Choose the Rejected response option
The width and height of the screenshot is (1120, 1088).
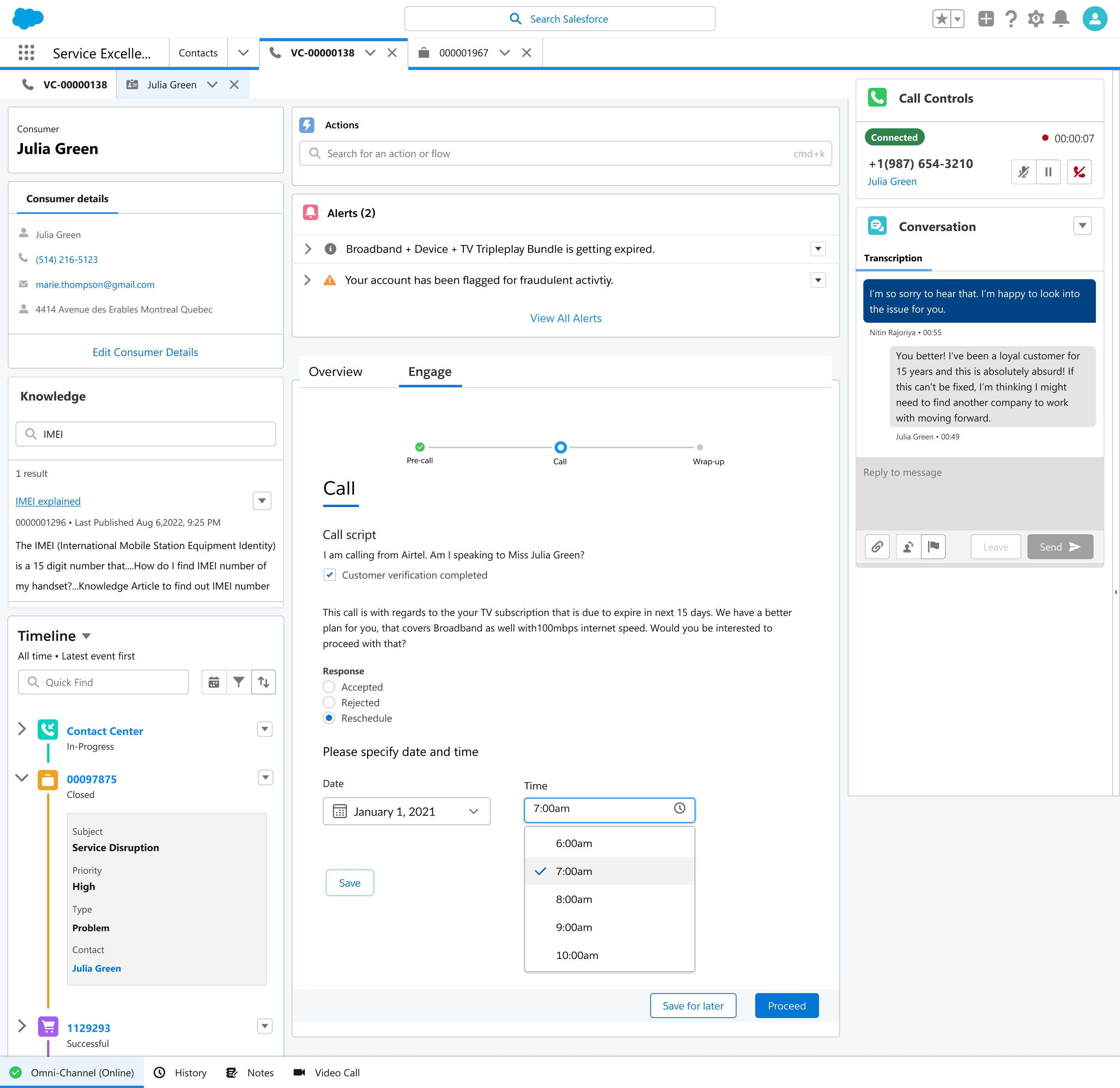[329, 702]
